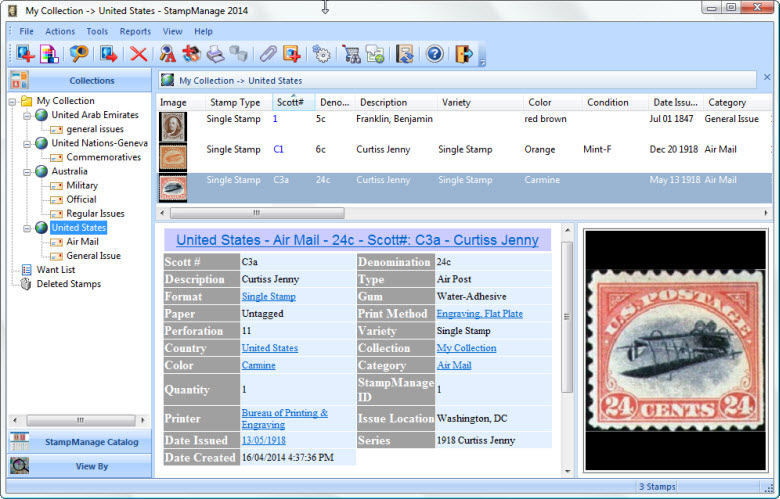Select Commemoratives under United Nations-Geneva

tap(103, 157)
